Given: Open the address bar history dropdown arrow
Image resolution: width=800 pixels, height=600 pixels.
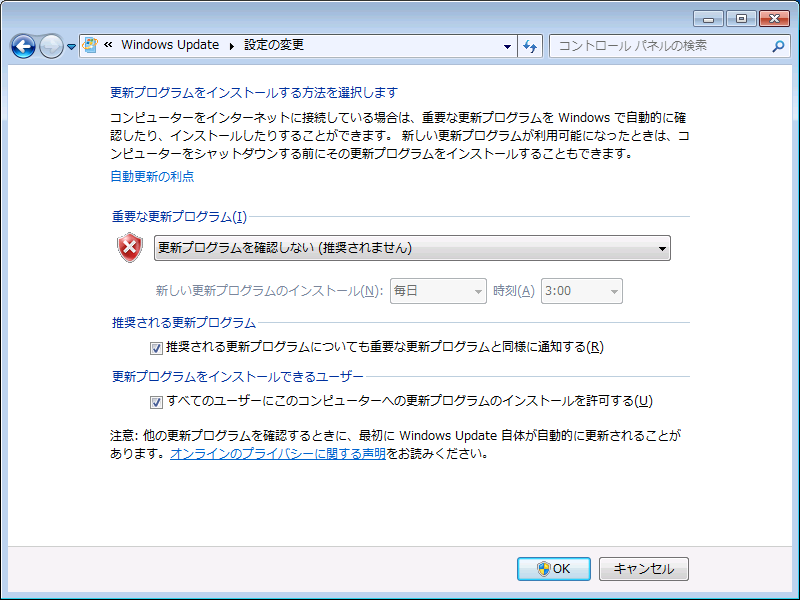Looking at the screenshot, I should [x=507, y=46].
